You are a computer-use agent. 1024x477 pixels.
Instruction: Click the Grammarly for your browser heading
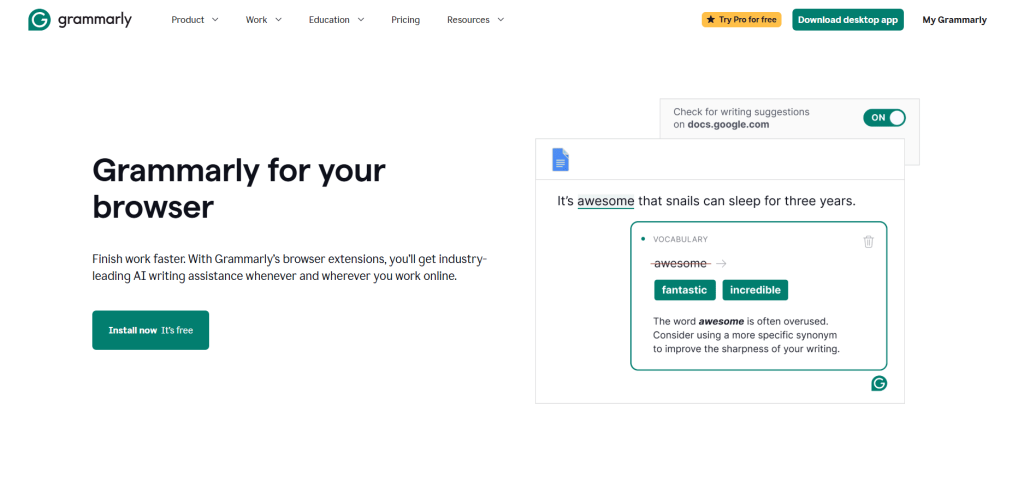pyautogui.click(x=238, y=188)
